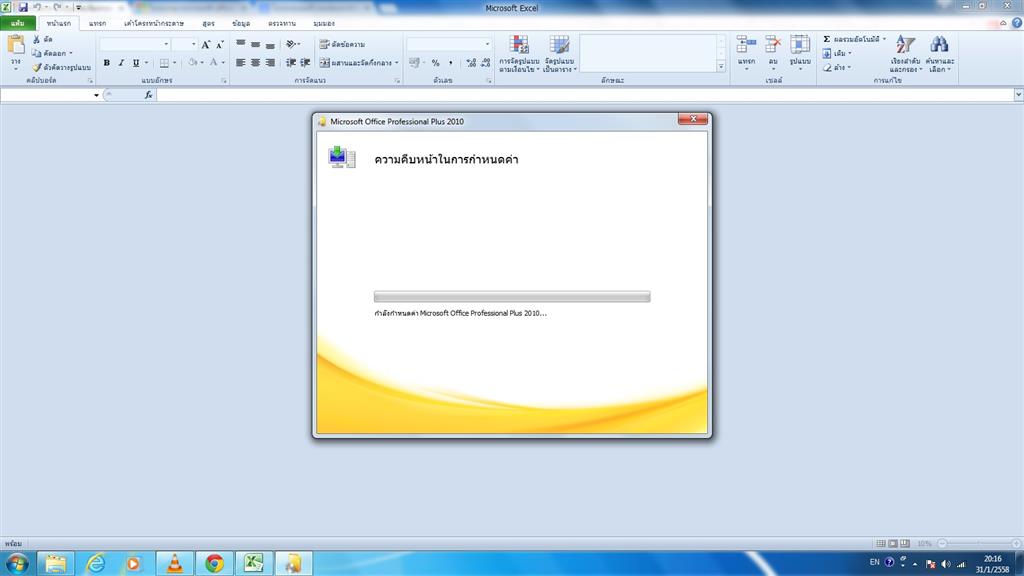Open the Name Box dropdown arrow
1024x576 pixels.
tap(96, 95)
